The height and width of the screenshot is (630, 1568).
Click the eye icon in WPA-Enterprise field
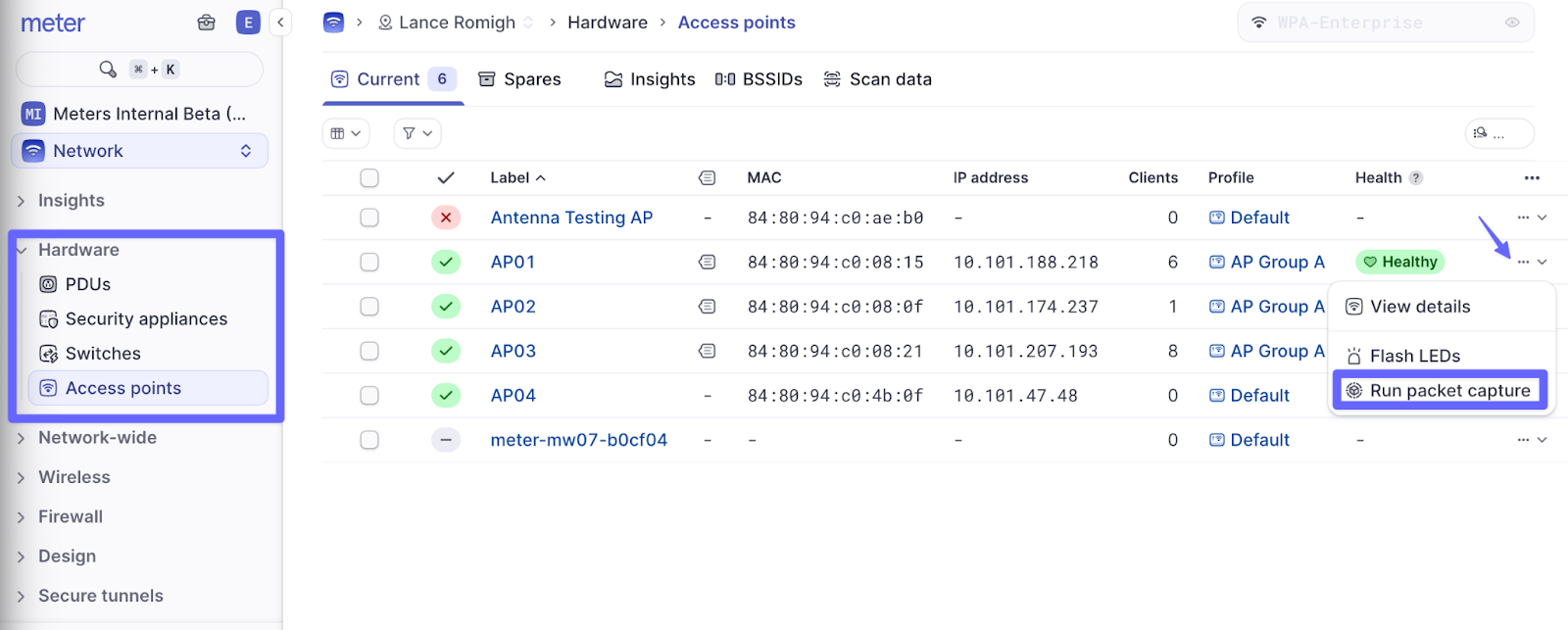[x=1512, y=23]
